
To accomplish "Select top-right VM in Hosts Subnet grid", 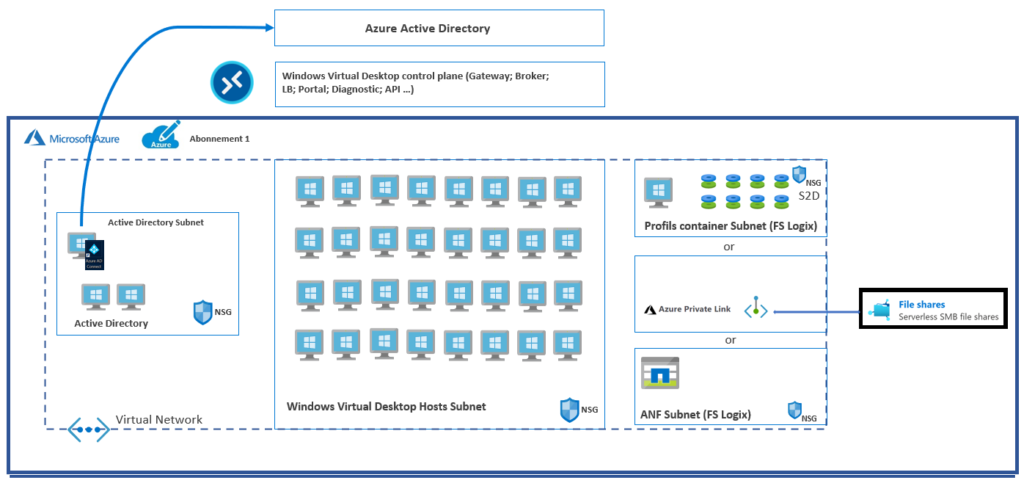I will click(x=568, y=191).
